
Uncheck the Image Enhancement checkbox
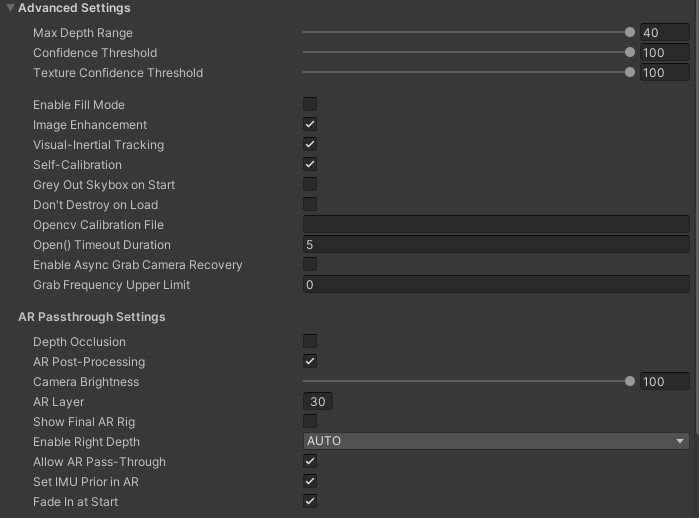tap(310, 124)
